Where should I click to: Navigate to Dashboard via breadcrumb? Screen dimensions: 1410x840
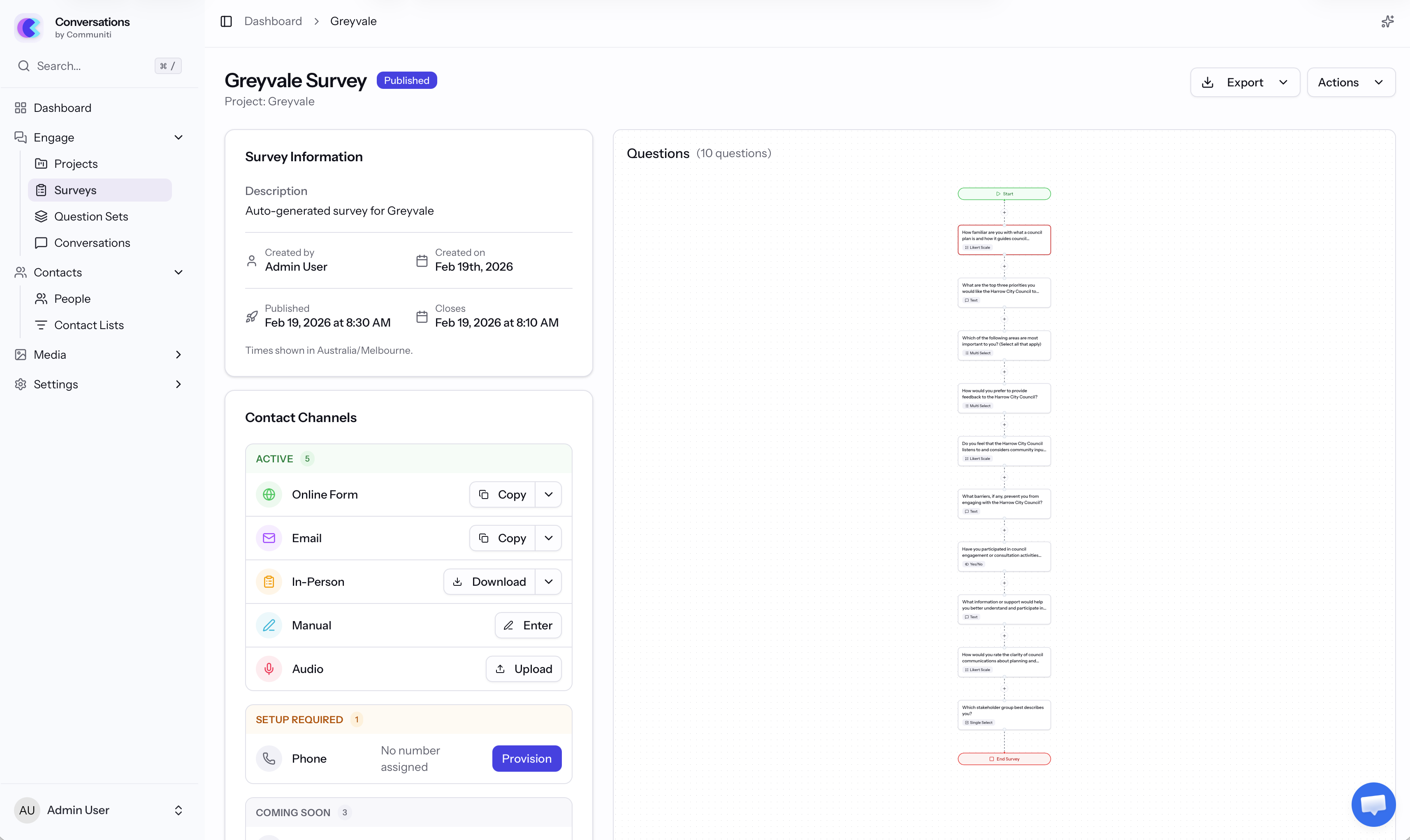(x=273, y=21)
